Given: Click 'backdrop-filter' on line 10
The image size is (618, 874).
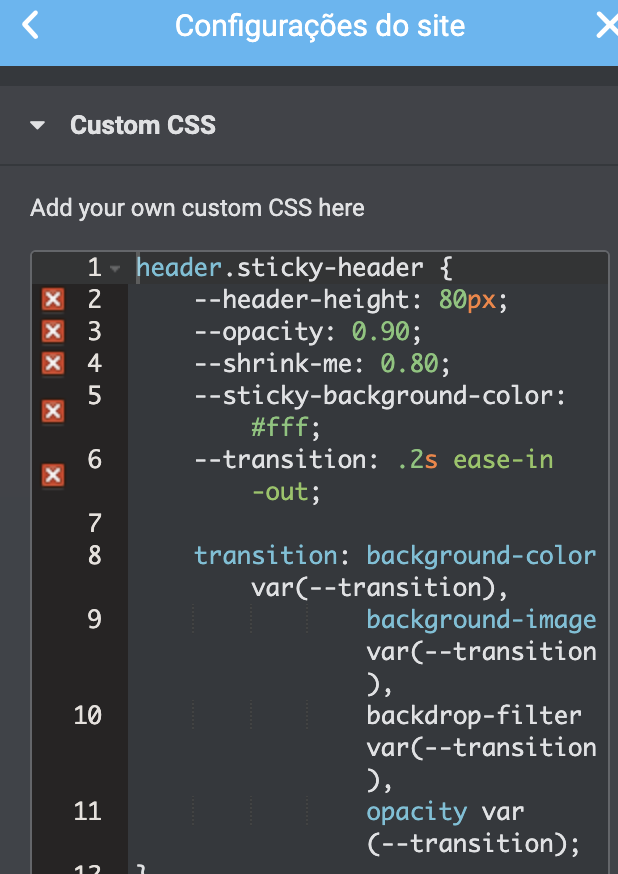Looking at the screenshot, I should 474,716.
